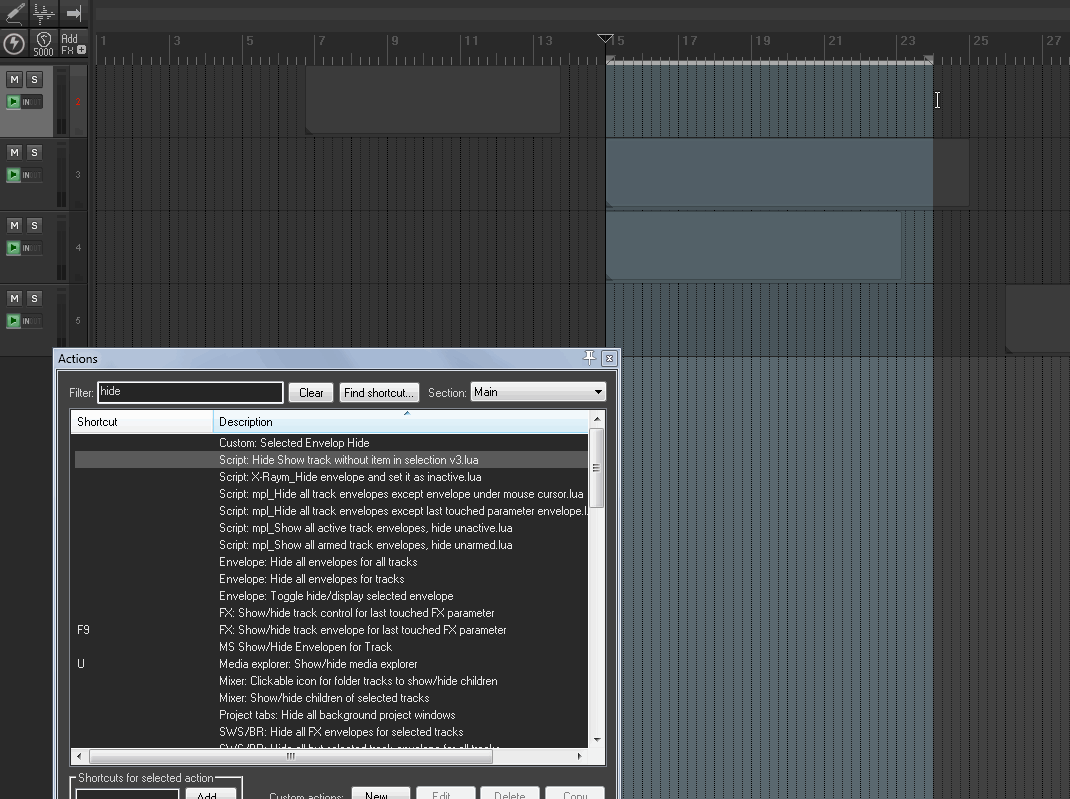Open the Section dropdown set to Main

(x=538, y=392)
